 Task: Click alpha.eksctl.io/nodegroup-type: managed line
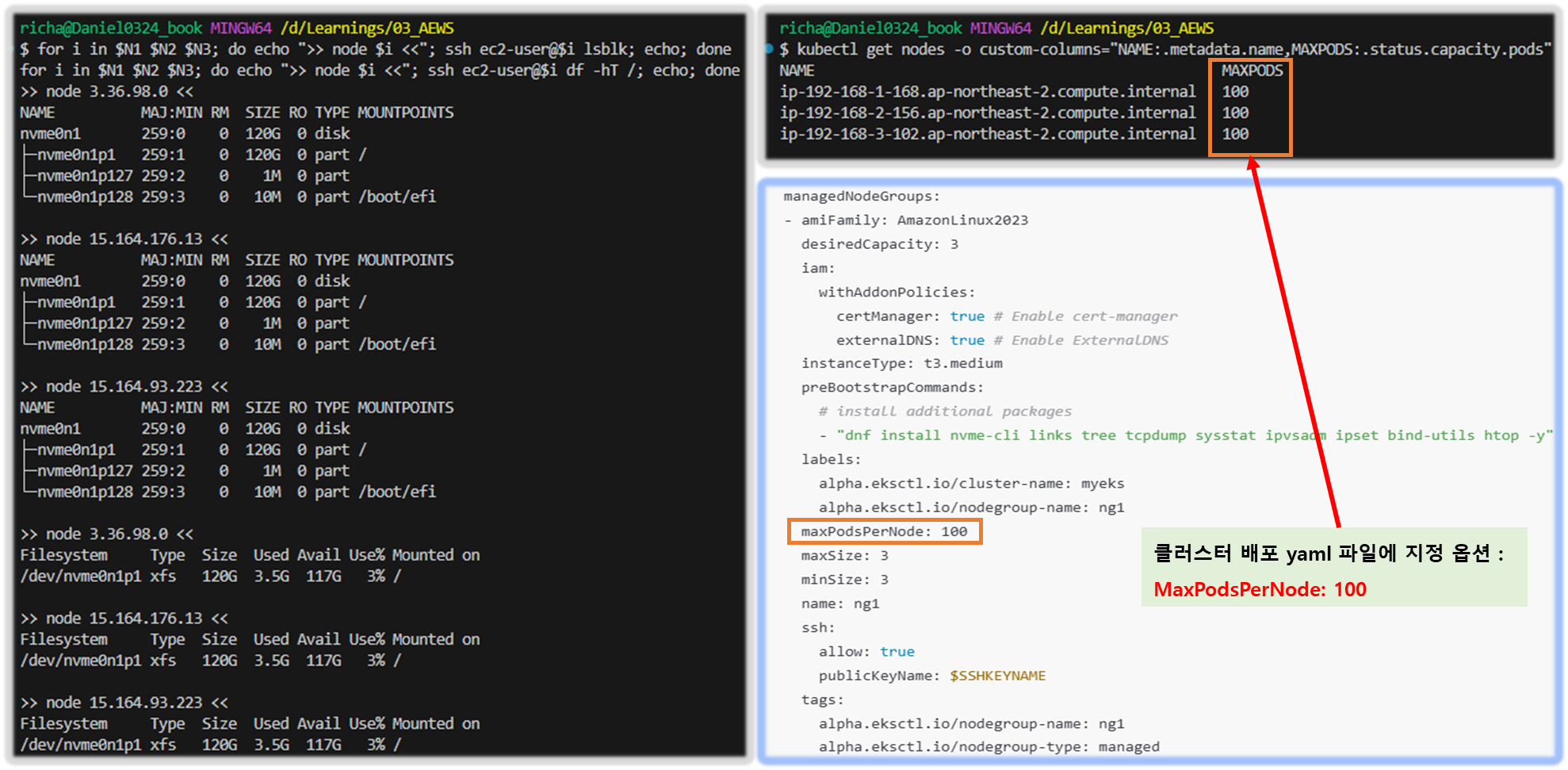(x=989, y=746)
